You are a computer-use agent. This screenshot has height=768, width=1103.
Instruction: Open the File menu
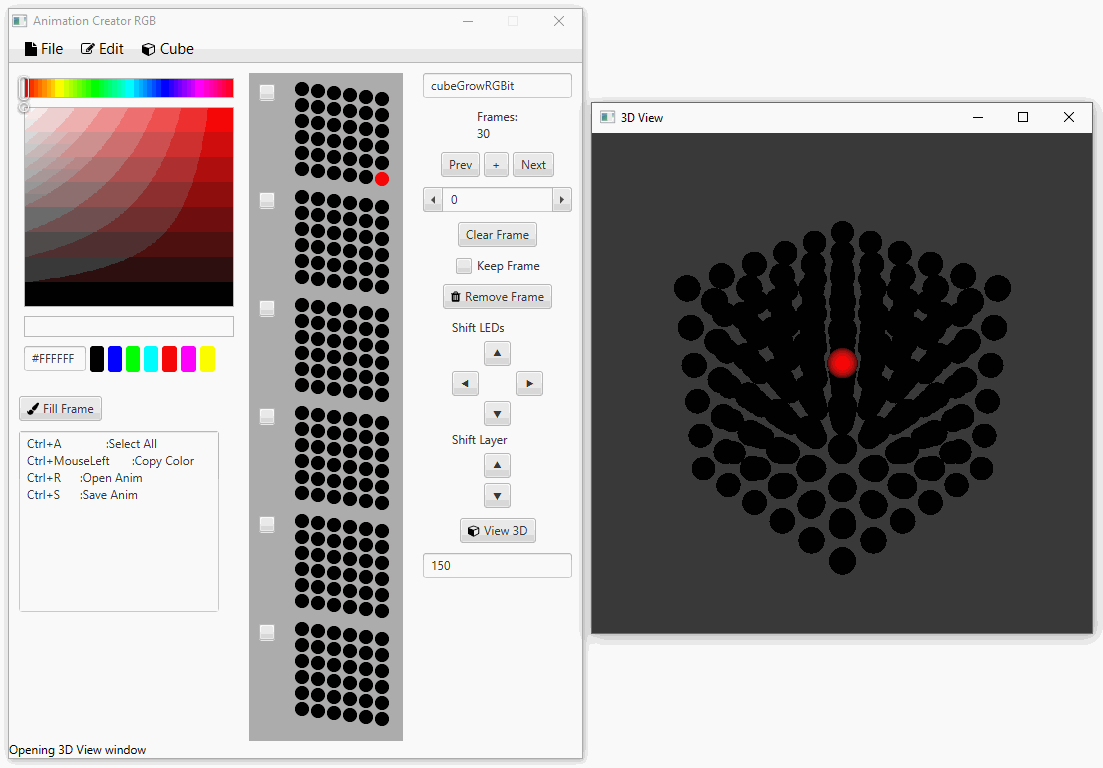pyautogui.click(x=44, y=49)
